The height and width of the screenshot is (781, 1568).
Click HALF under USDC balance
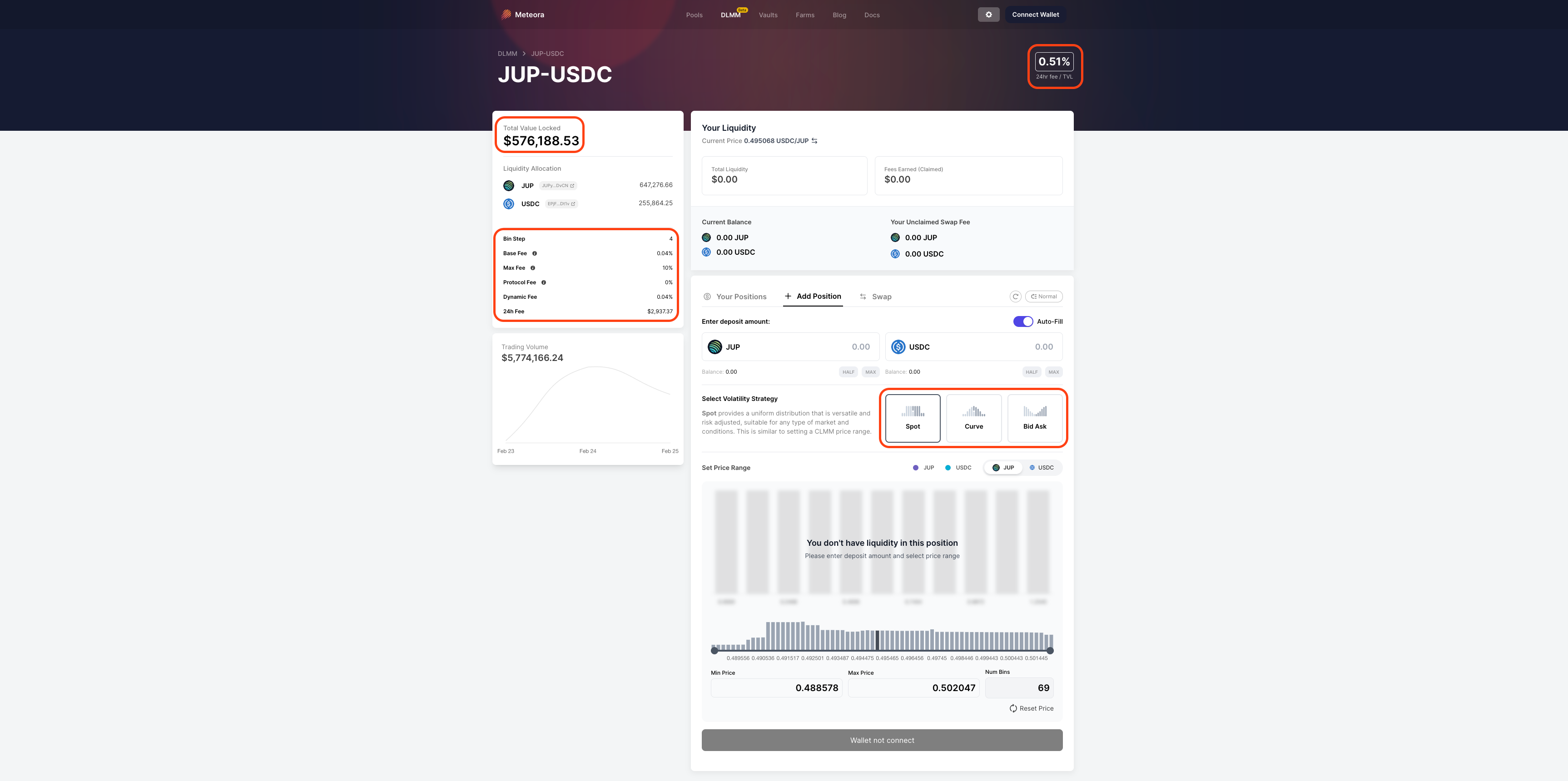point(1032,372)
